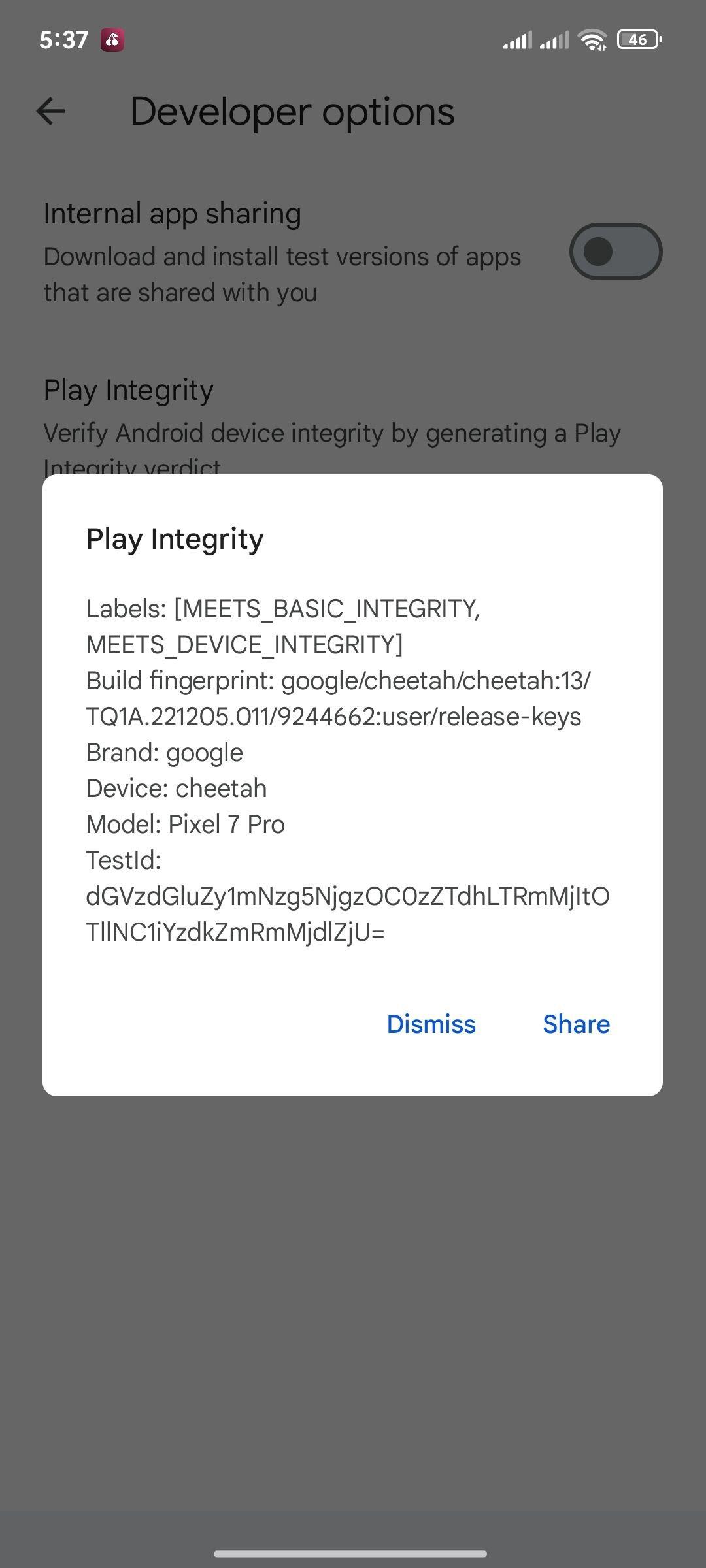Image resolution: width=706 pixels, height=1568 pixels.
Task: Tap the back arrow icon
Action: click(50, 111)
